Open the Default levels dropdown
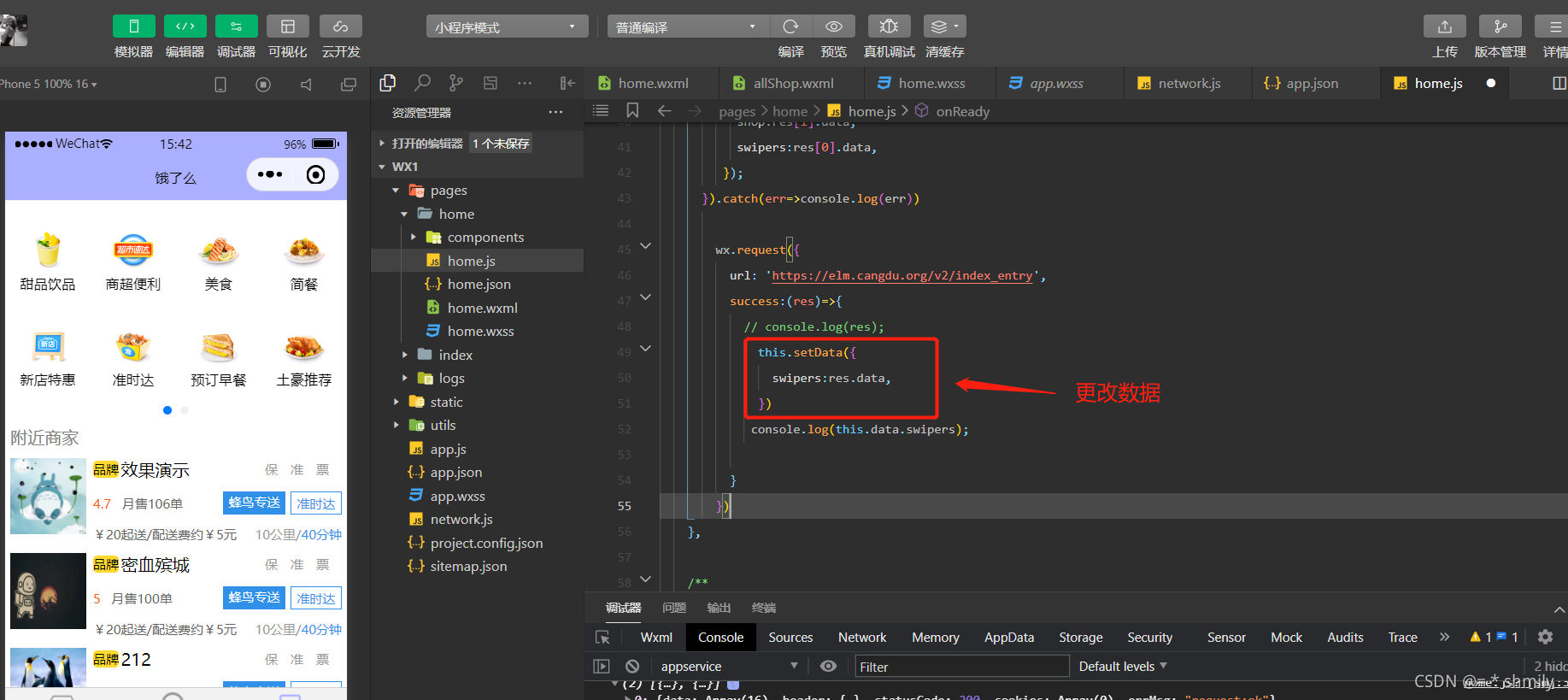Image resolution: width=1568 pixels, height=700 pixels. pyautogui.click(x=1122, y=666)
